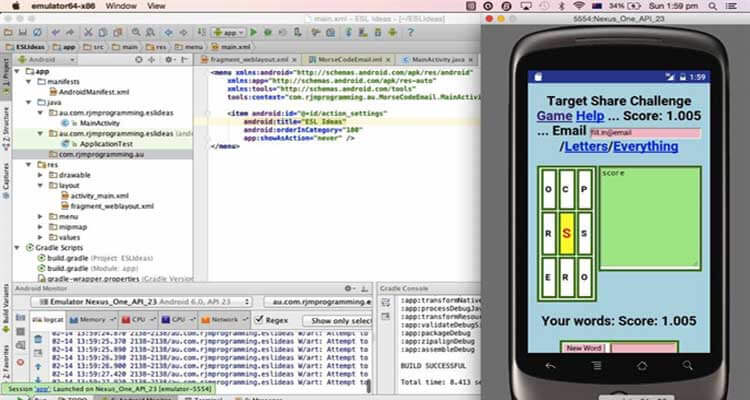Click the Help question mark icon
Image resolution: width=750 pixels, height=400 pixels.
click(410, 33)
